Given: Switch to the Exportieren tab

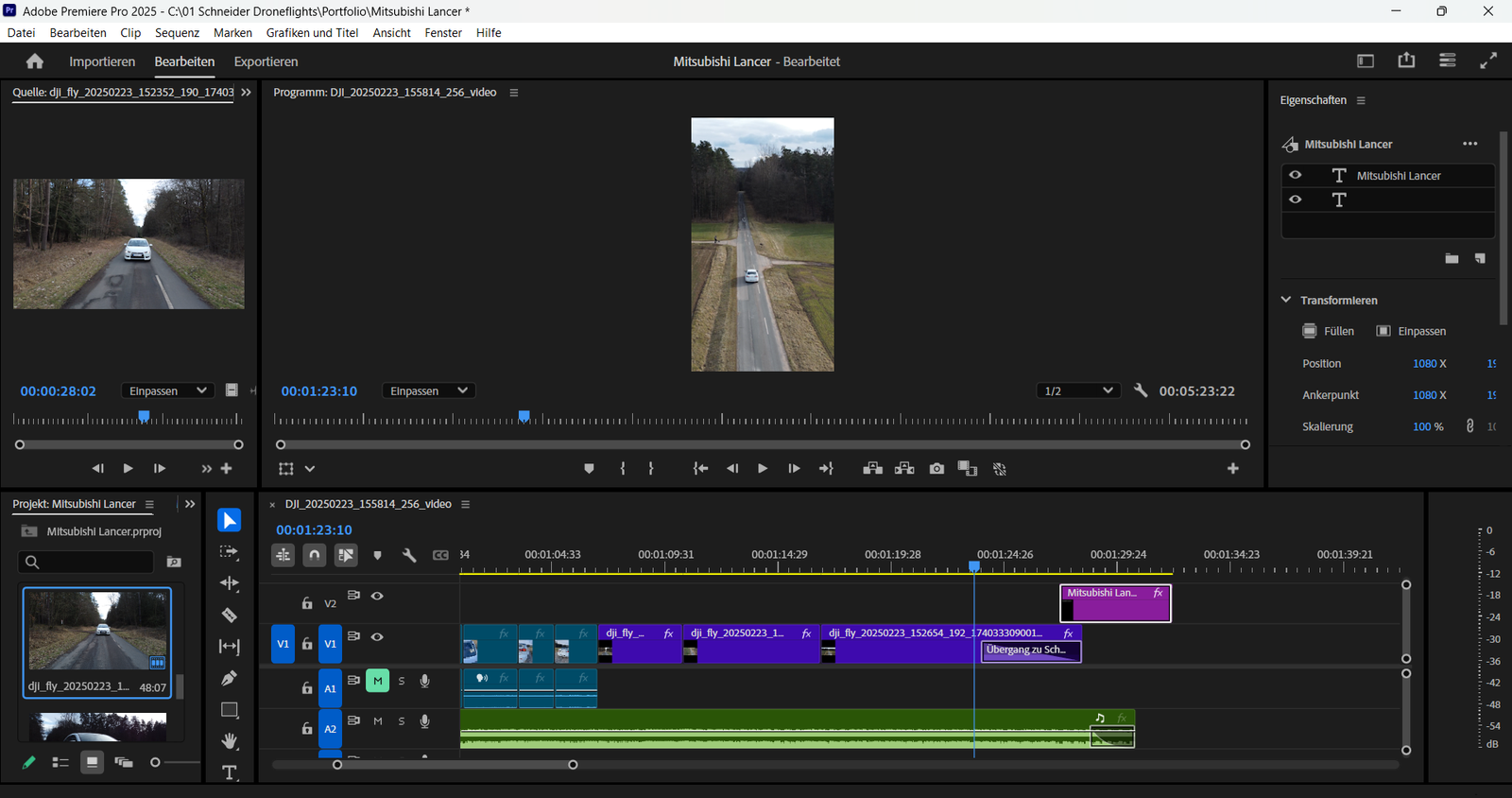Looking at the screenshot, I should pyautogui.click(x=266, y=61).
